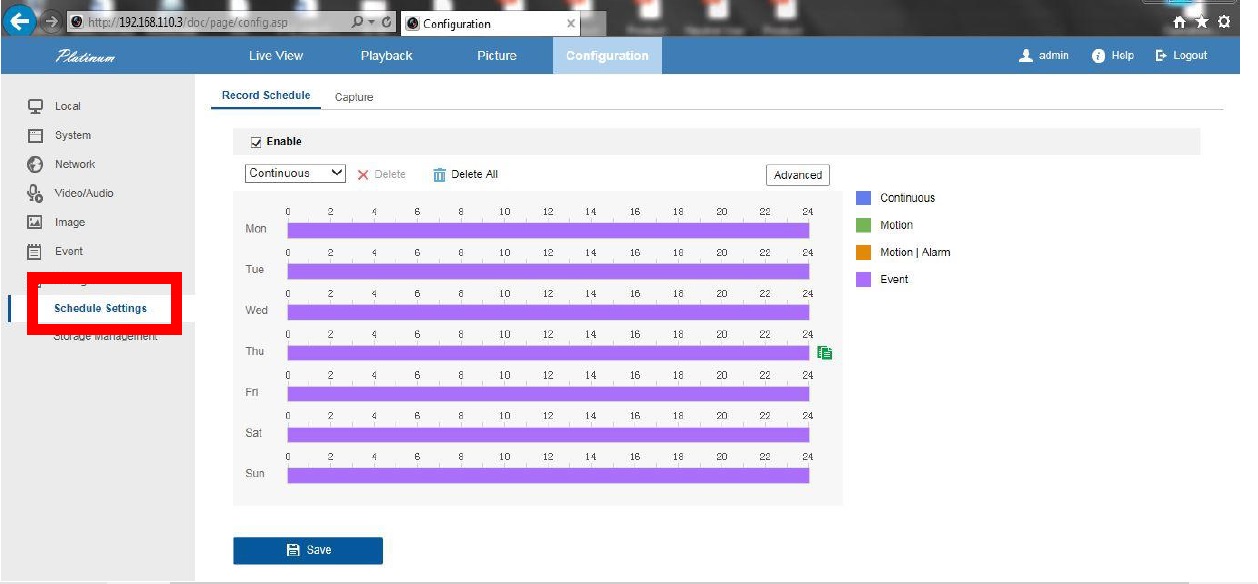The image size is (1258, 584).
Task: Click the Delete All trash icon
Action: click(439, 175)
